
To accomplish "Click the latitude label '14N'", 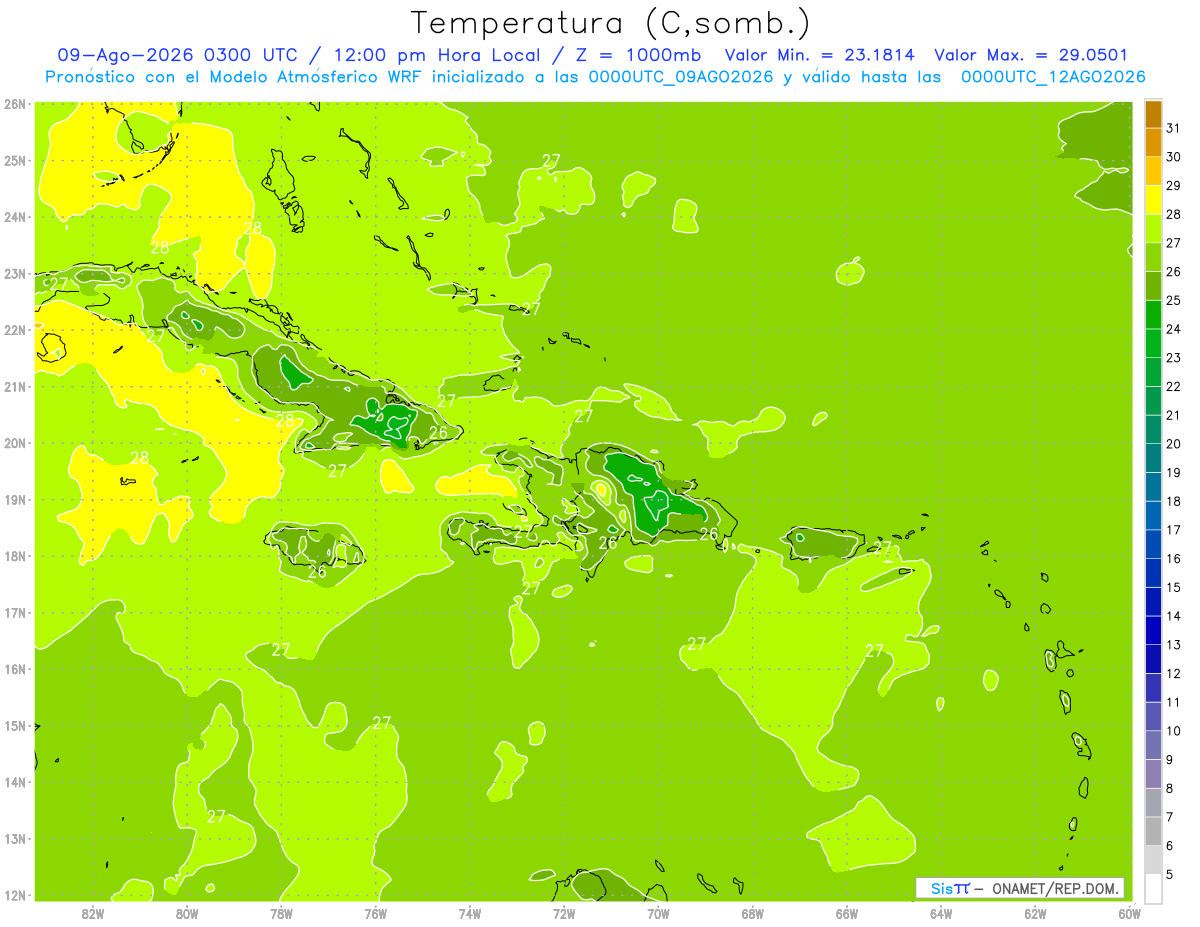I will [14, 782].
